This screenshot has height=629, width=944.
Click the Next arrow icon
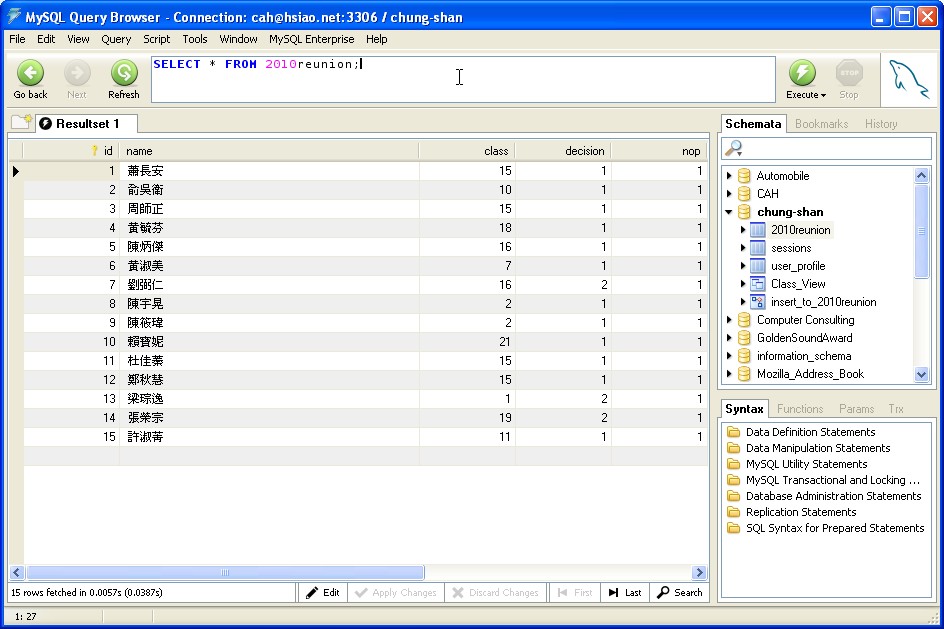coord(77,73)
